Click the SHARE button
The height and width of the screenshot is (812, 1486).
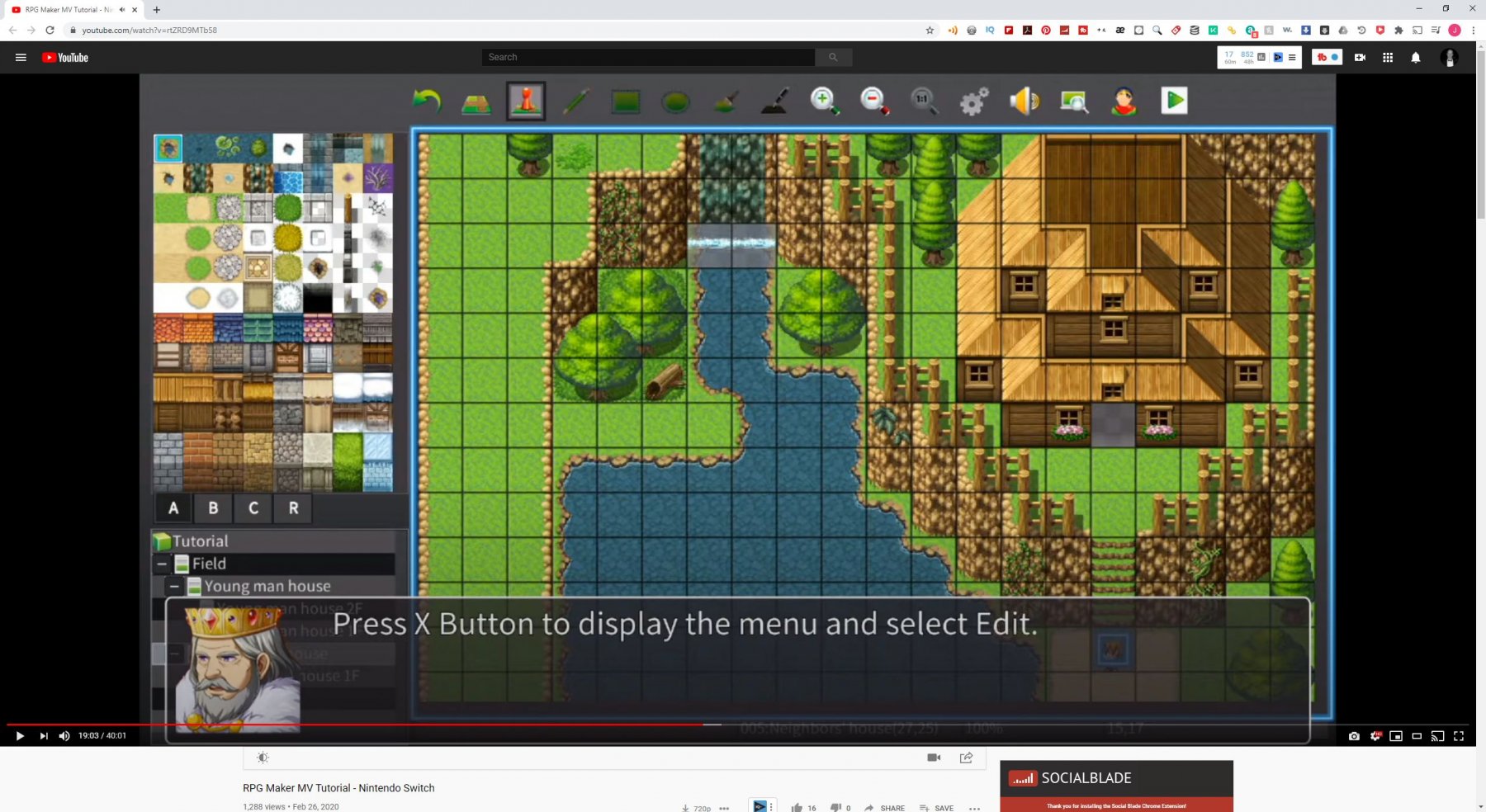pos(884,808)
